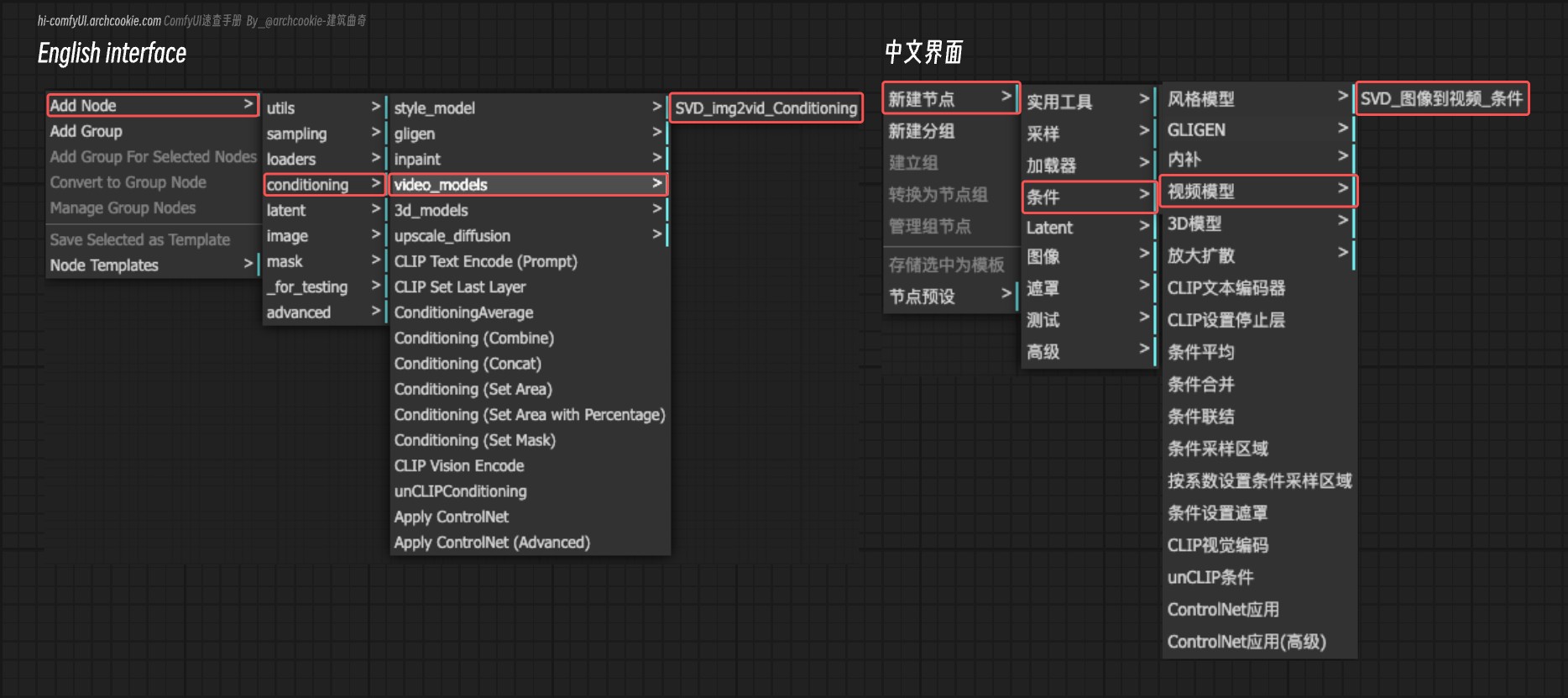The width and height of the screenshot is (1568, 698).
Task: Open 风格模型 submenu
Action: [1258, 99]
